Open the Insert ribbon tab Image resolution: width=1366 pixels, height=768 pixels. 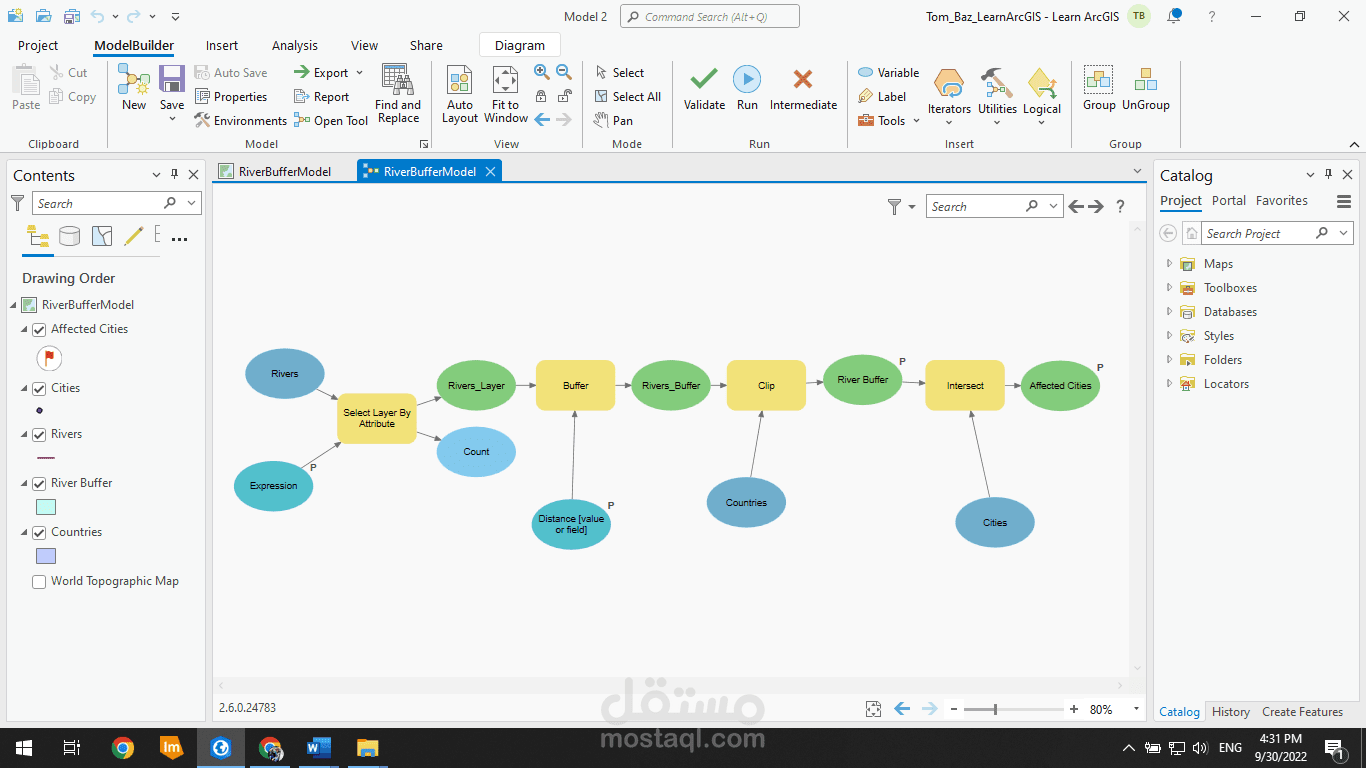222,46
